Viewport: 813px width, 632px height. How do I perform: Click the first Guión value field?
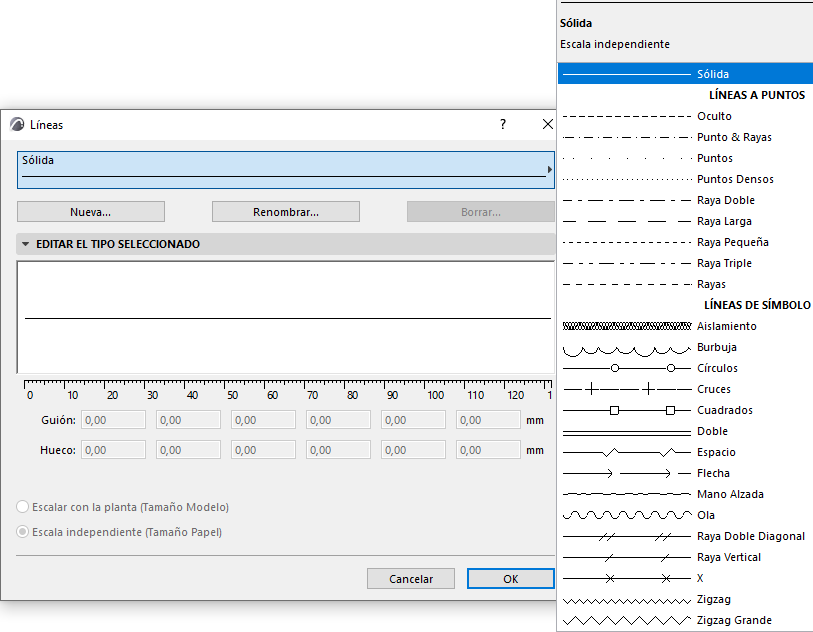pos(112,419)
